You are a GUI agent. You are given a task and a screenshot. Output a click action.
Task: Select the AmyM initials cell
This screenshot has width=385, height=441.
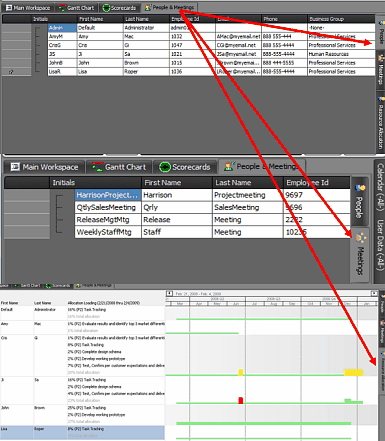(62, 36)
